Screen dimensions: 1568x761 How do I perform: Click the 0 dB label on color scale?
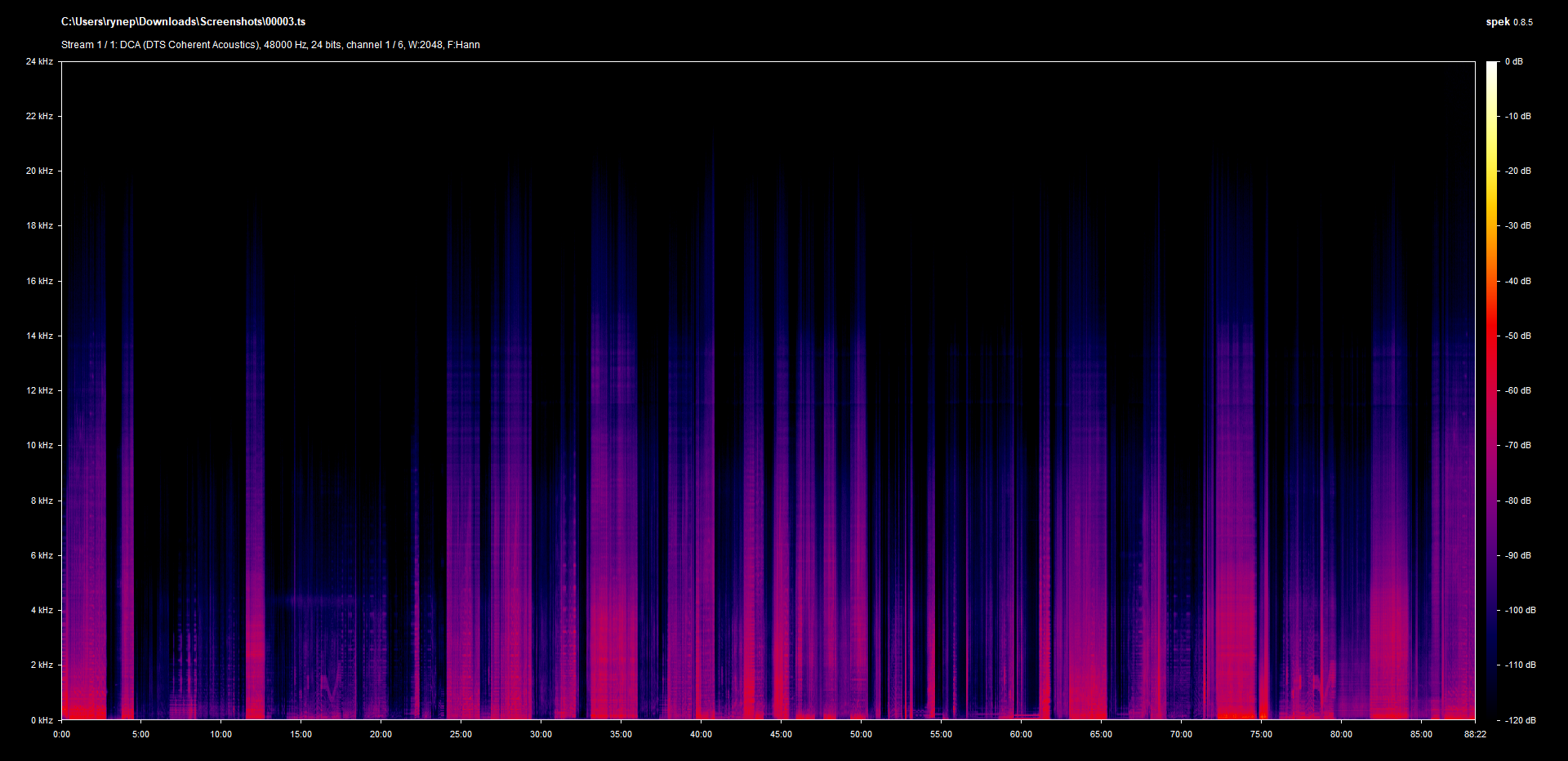(1513, 61)
